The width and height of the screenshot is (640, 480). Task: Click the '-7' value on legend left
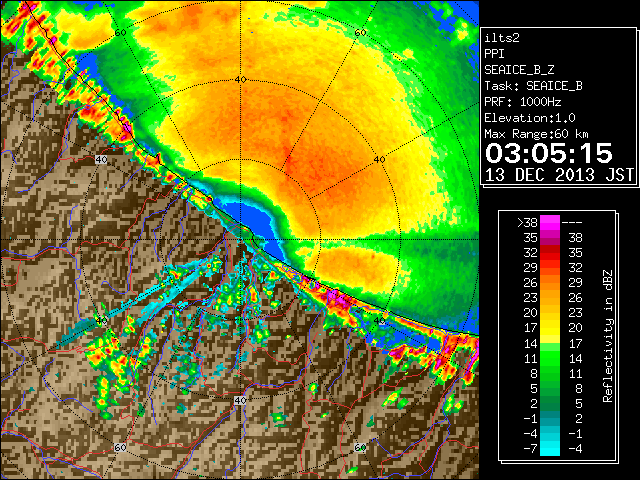coord(530,448)
